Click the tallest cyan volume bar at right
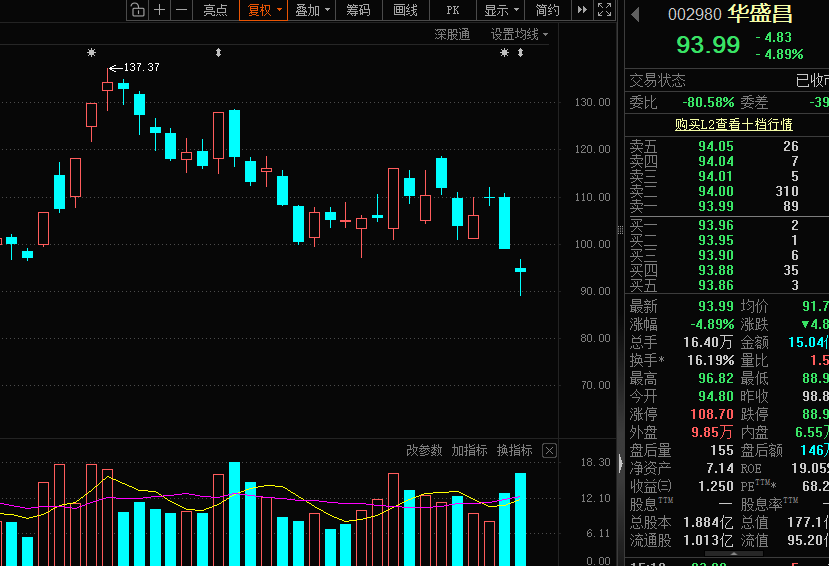This screenshot has height=566, width=829. tap(520, 519)
